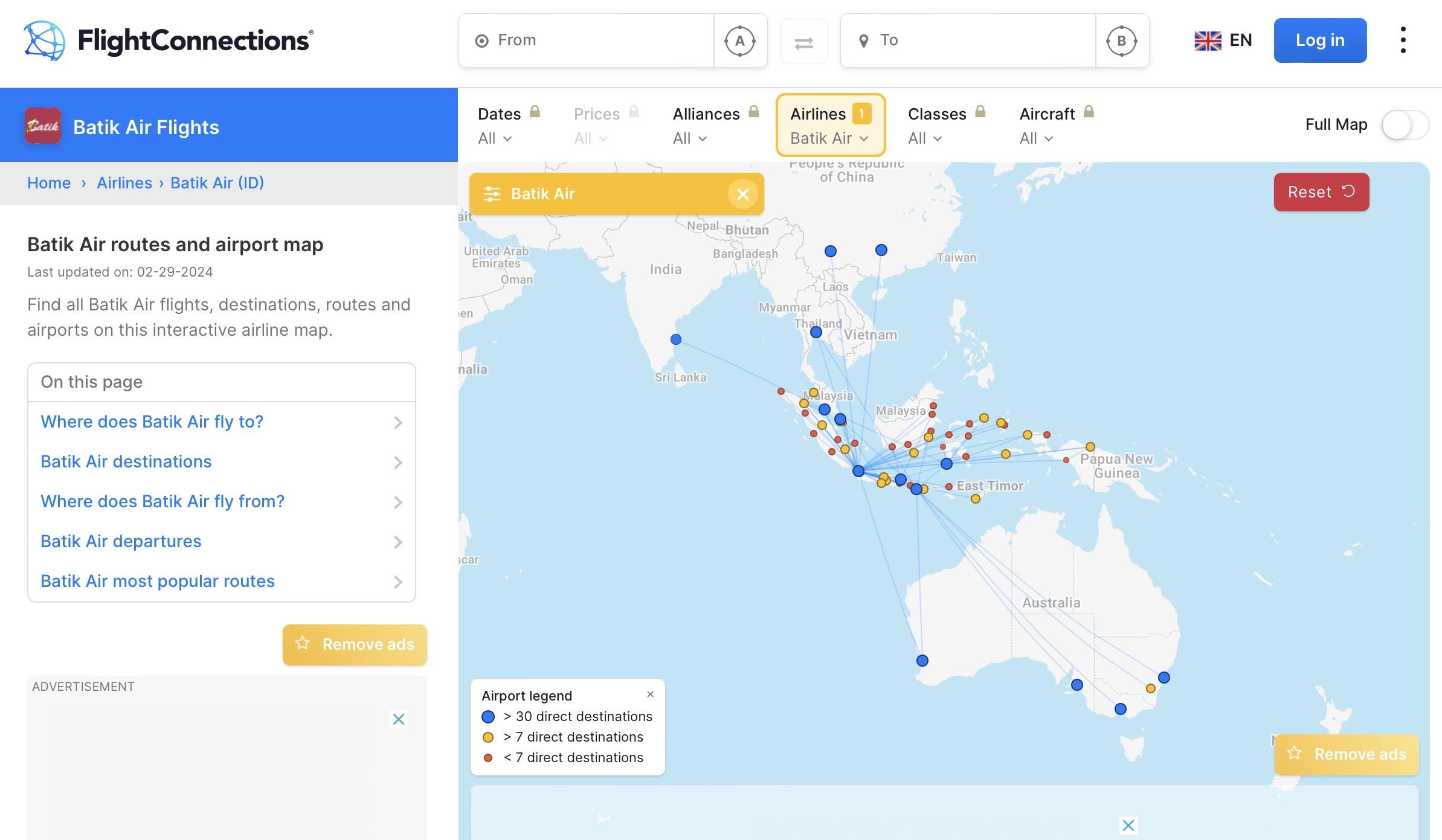
Task: Click the FlightConnections globe logo
Action: pos(44,40)
